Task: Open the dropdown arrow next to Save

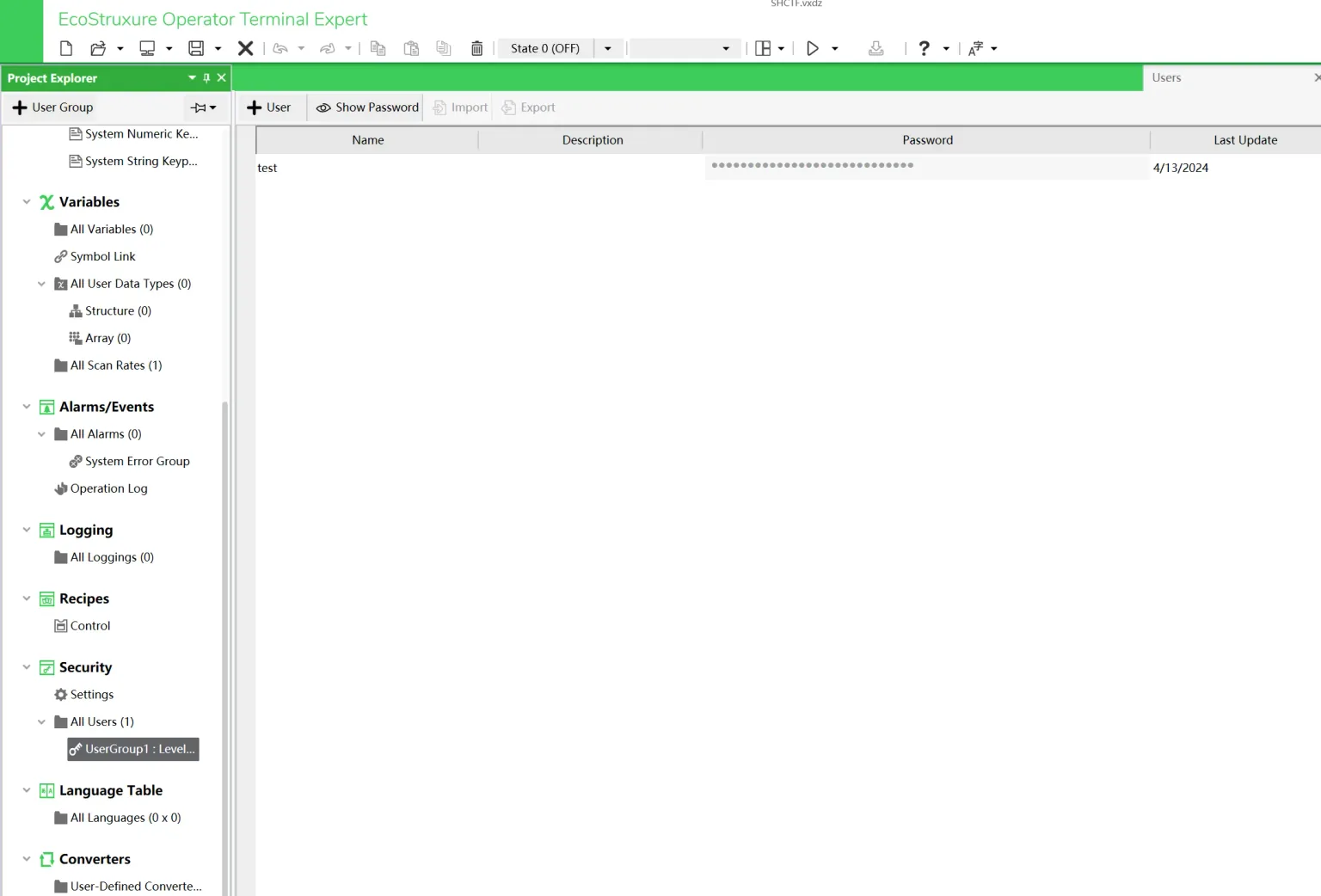Action: (218, 48)
